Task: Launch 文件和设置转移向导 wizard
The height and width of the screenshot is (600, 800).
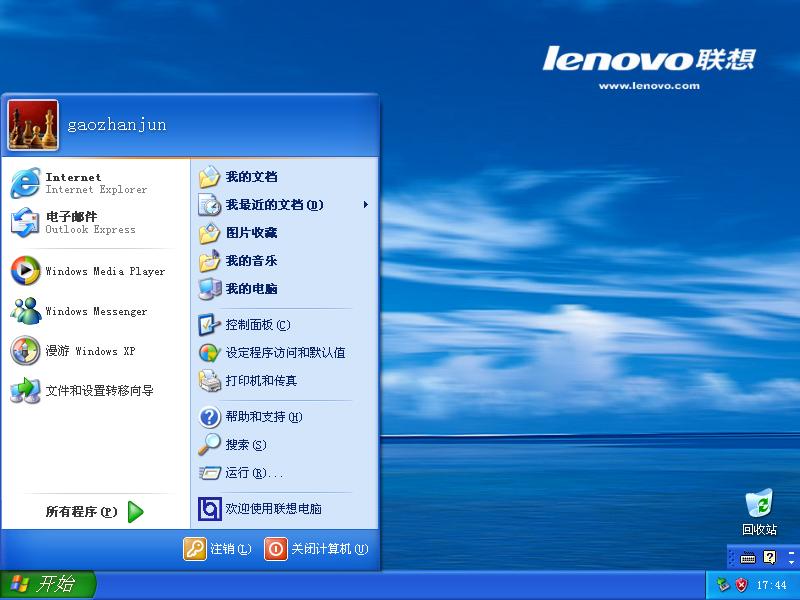Action: (x=90, y=391)
